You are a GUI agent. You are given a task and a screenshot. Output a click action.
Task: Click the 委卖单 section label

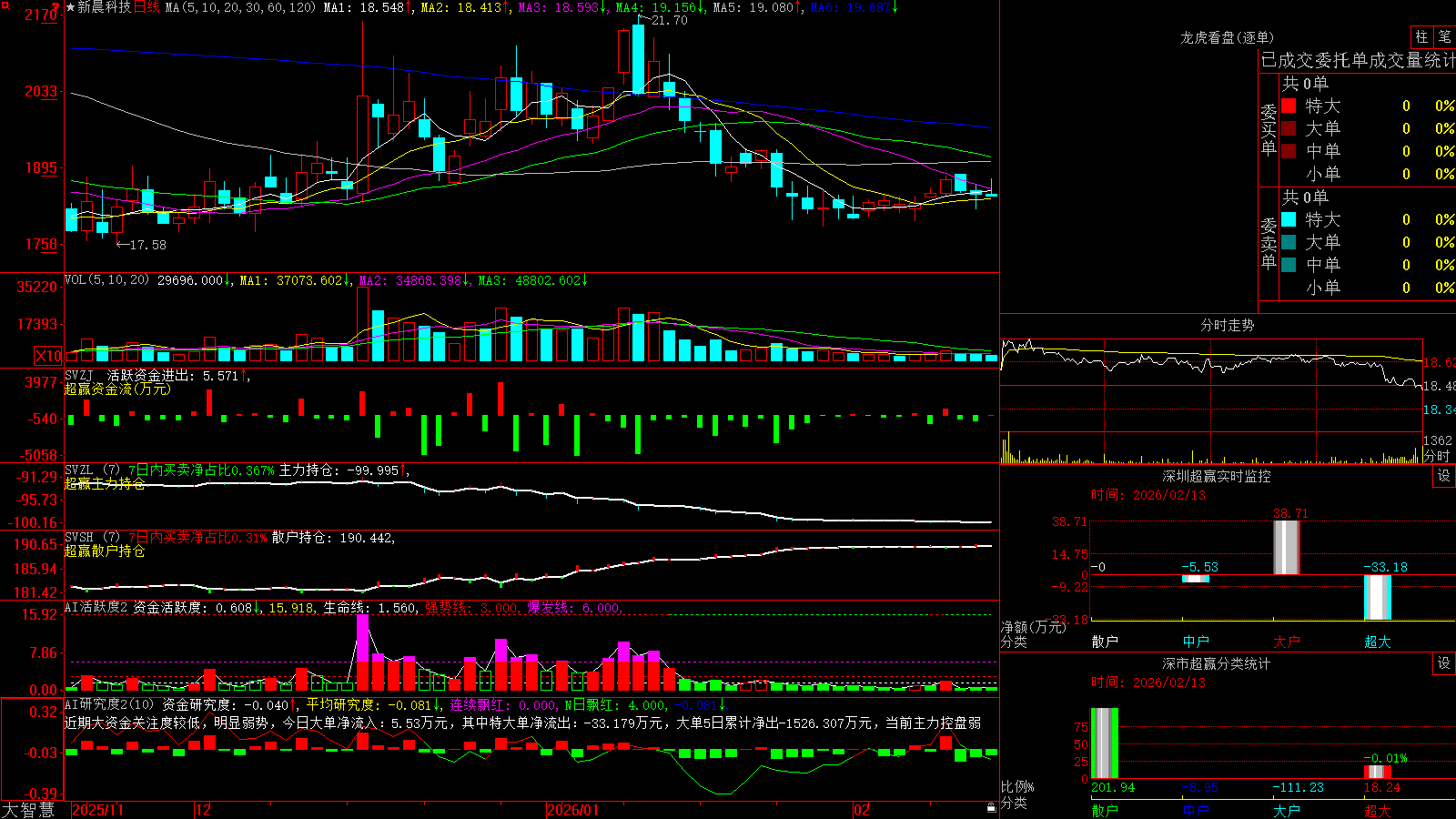tap(1269, 243)
